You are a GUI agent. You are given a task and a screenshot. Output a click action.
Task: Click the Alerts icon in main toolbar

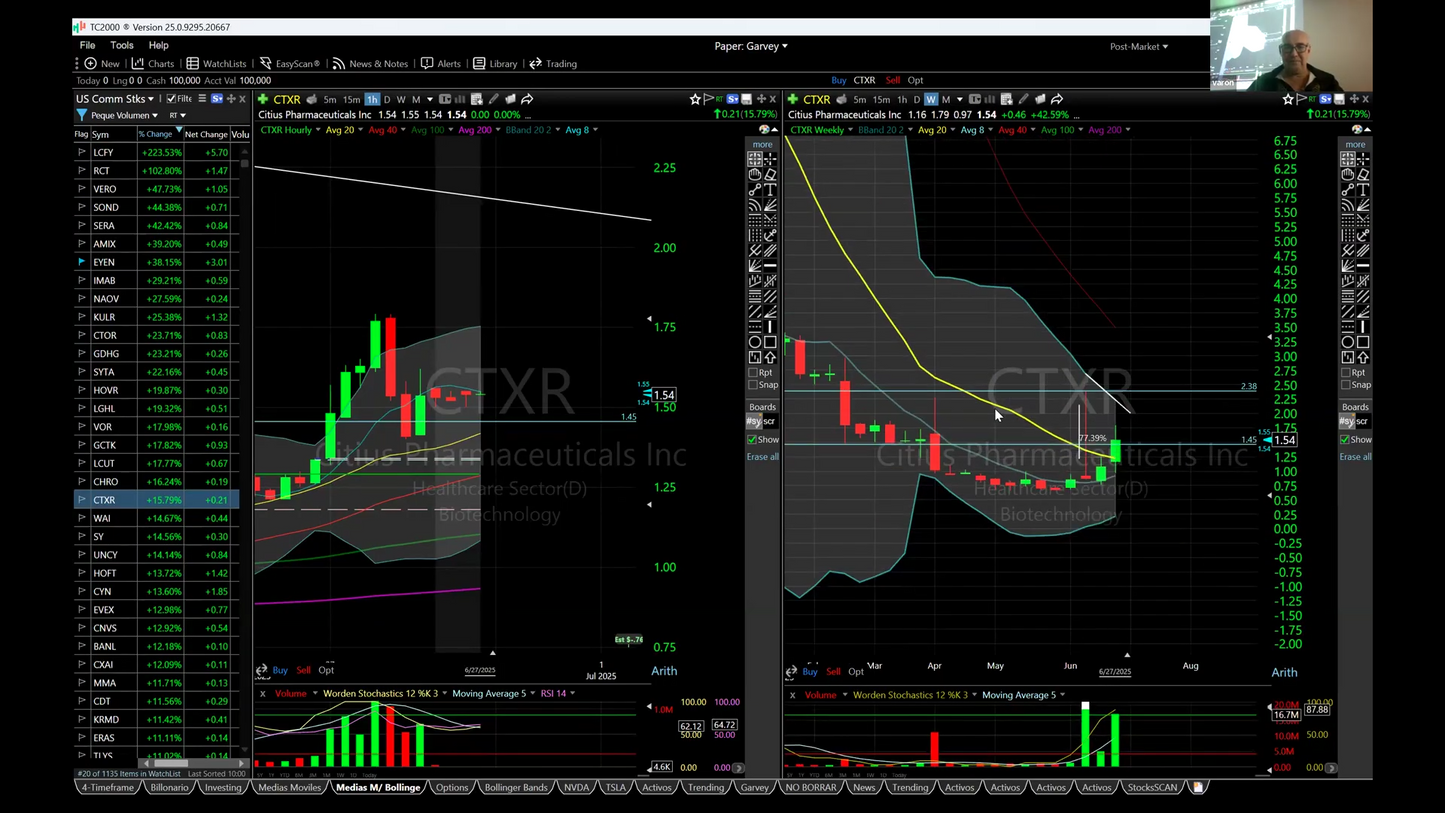click(x=440, y=64)
